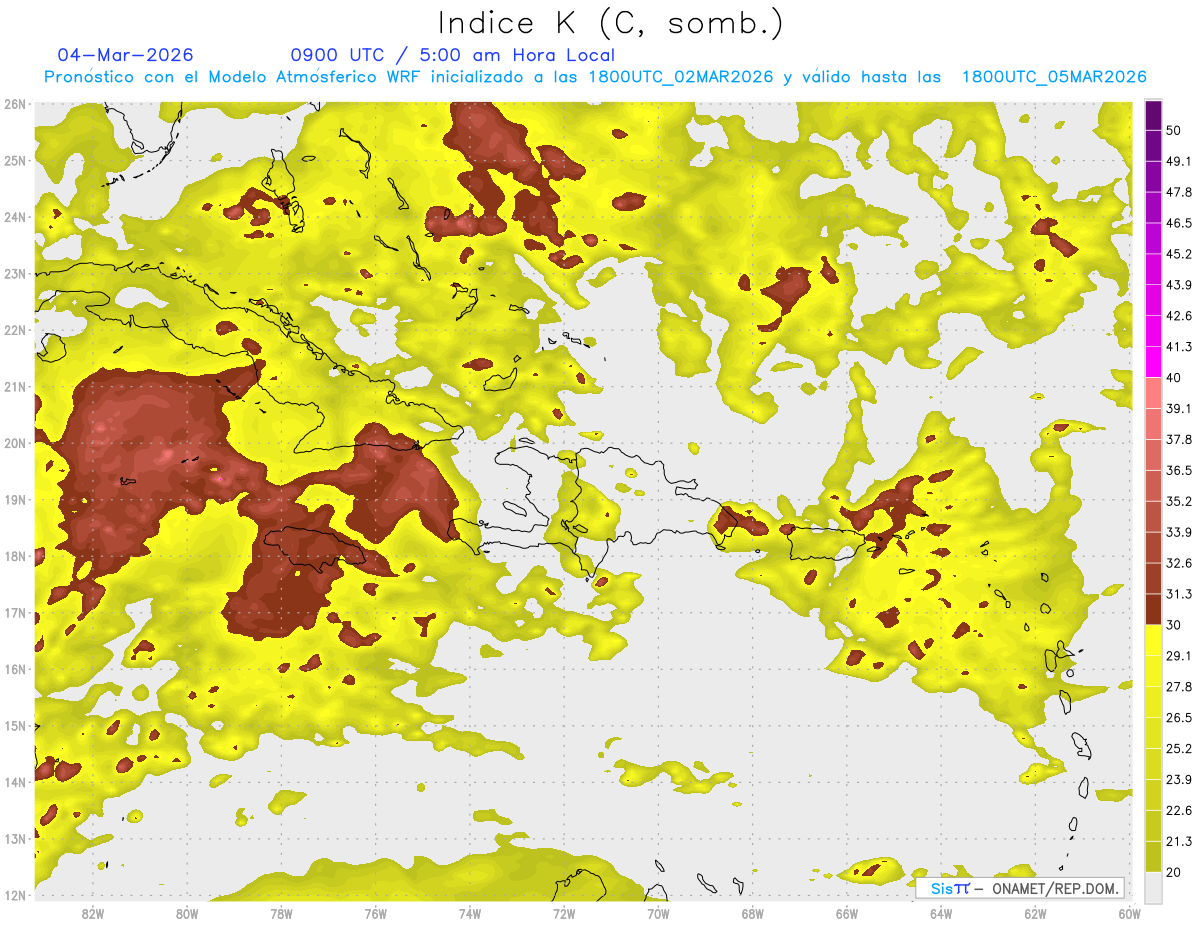Click the 'ONAMET/REP.DOM.' credit label

tap(1054, 888)
